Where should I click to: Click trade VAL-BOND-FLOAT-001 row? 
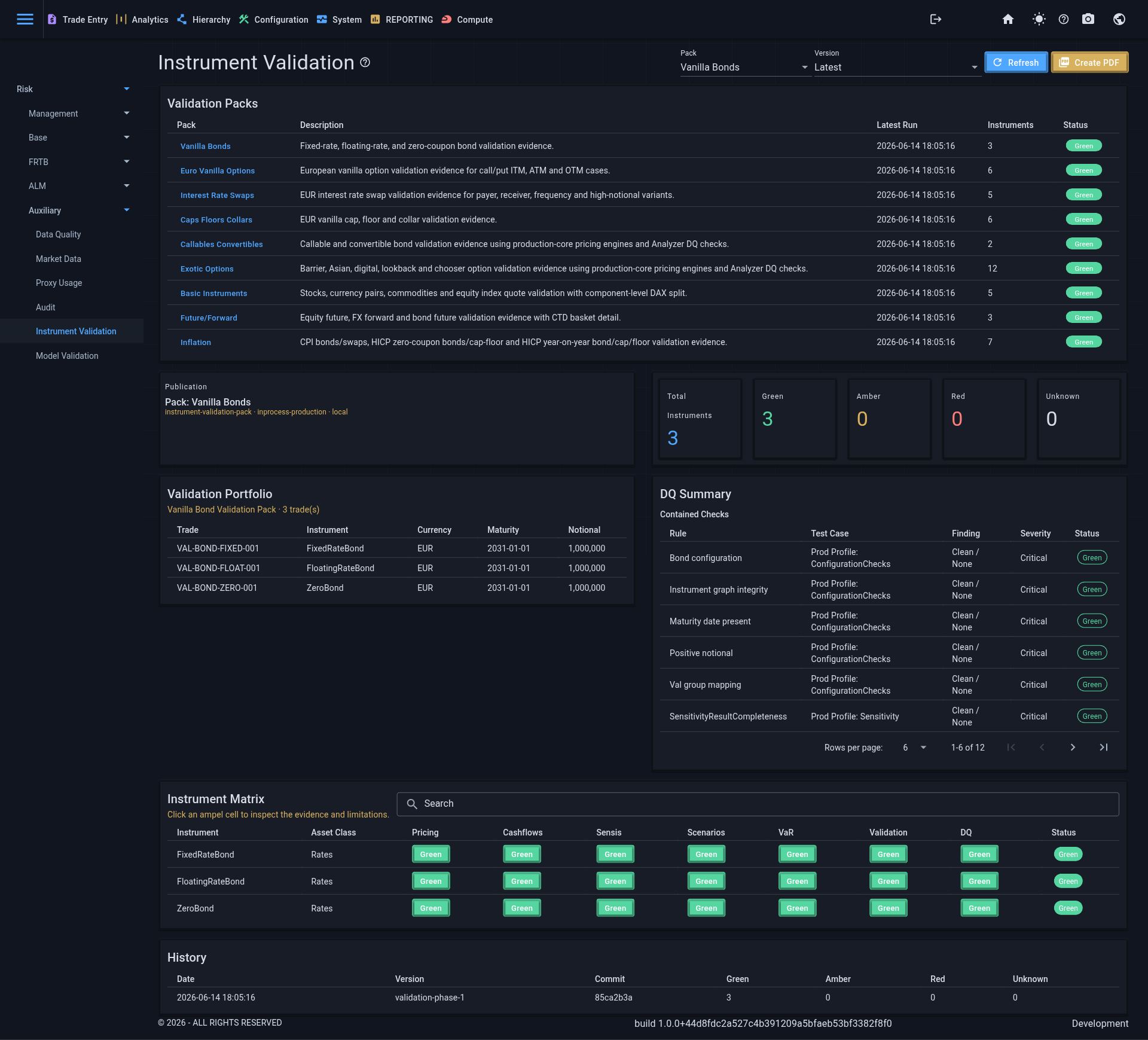click(x=397, y=568)
